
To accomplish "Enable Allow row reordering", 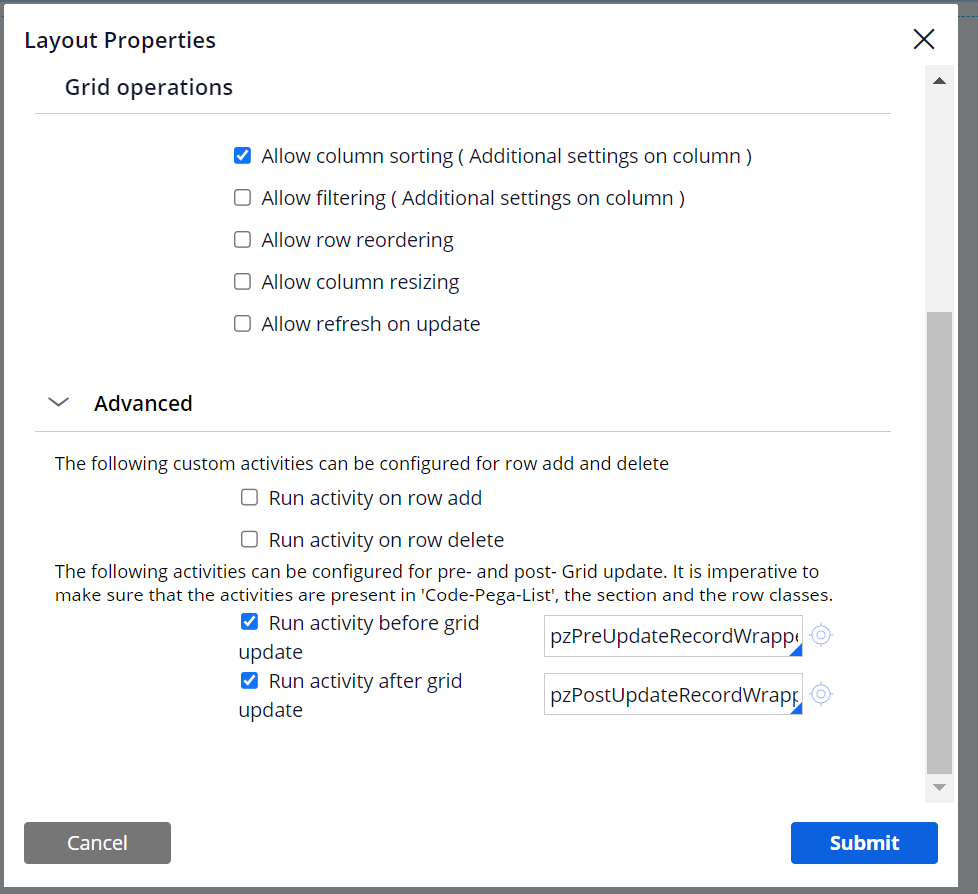I will 242,239.
